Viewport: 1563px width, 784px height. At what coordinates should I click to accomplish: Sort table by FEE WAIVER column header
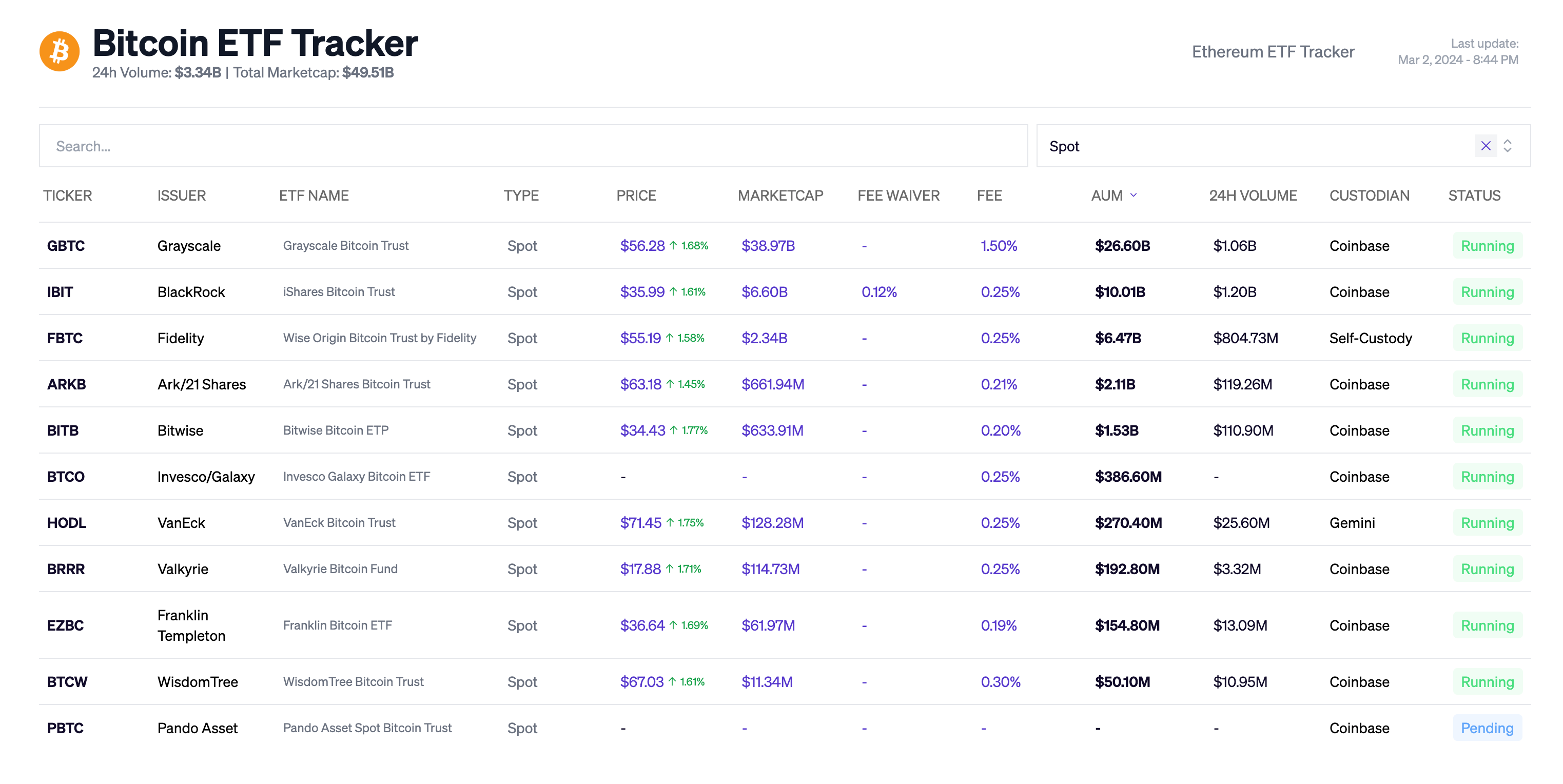(898, 195)
